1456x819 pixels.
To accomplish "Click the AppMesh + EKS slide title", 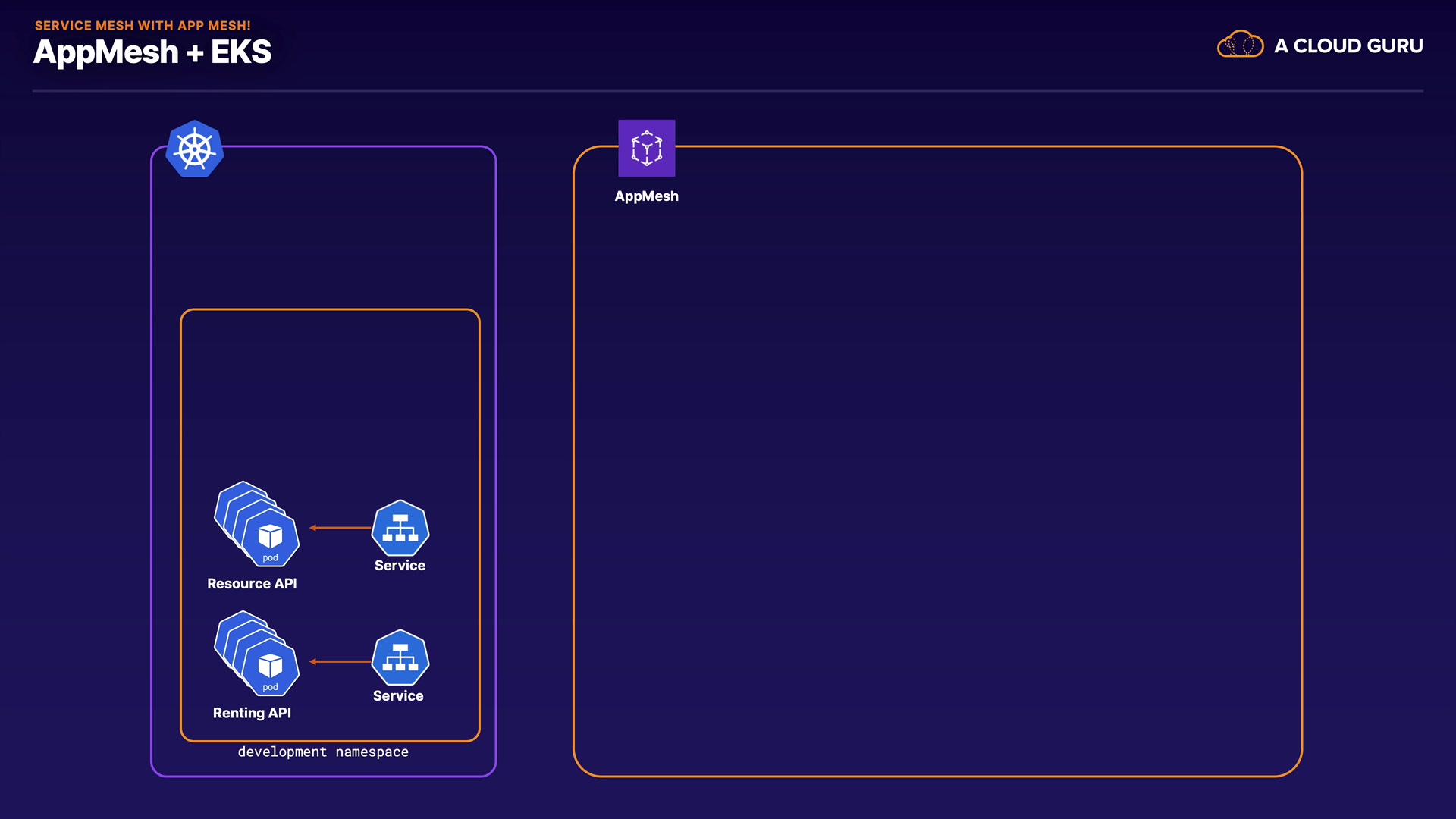I will pos(152,52).
